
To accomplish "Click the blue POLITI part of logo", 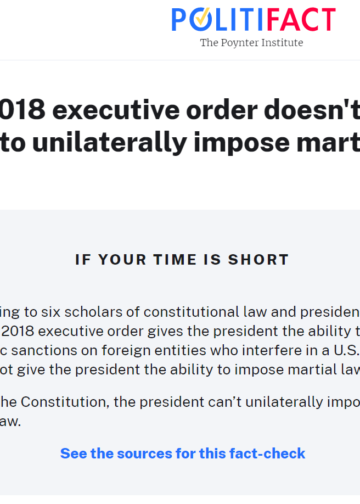I will [x=218, y=19].
